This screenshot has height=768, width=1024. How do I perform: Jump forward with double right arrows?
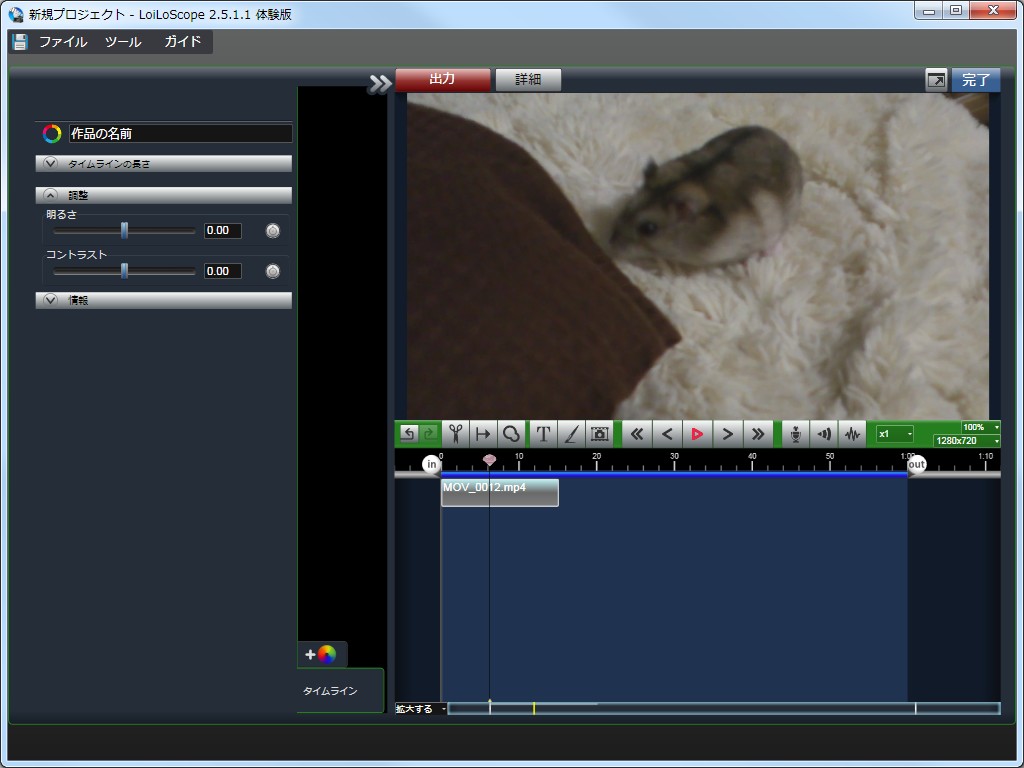pos(758,434)
